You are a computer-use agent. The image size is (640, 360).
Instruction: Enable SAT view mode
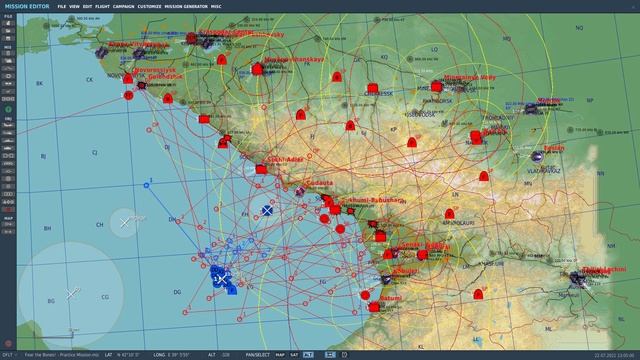pos(294,355)
